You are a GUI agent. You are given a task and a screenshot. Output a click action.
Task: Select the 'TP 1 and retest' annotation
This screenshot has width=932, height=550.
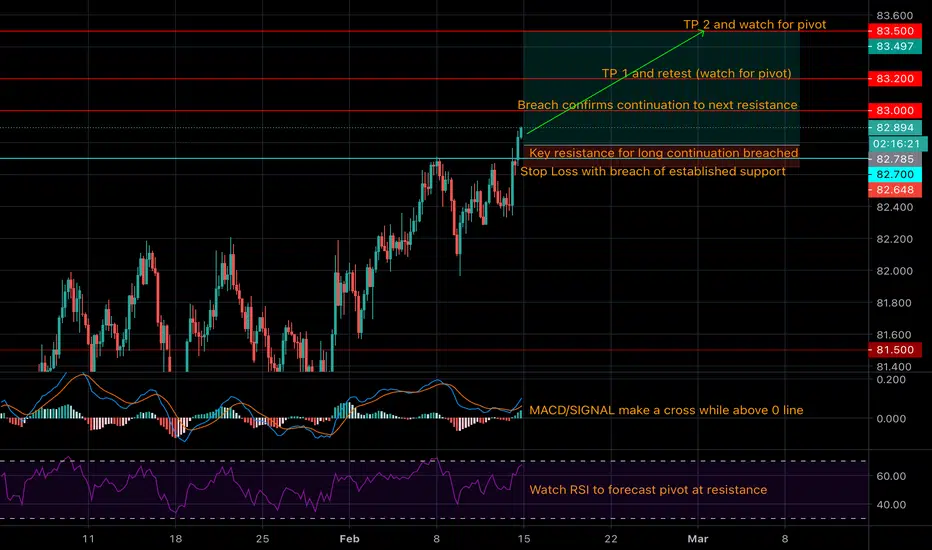(x=697, y=73)
